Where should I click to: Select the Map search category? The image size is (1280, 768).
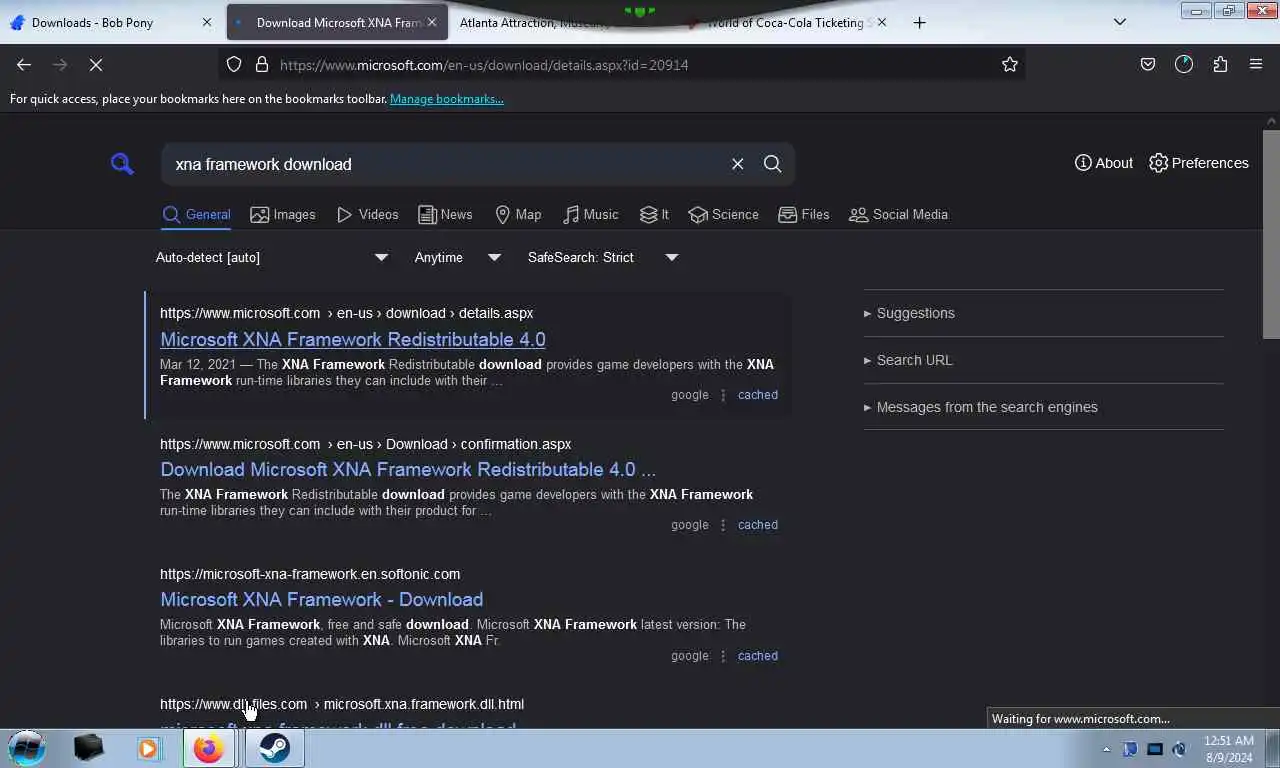(518, 214)
